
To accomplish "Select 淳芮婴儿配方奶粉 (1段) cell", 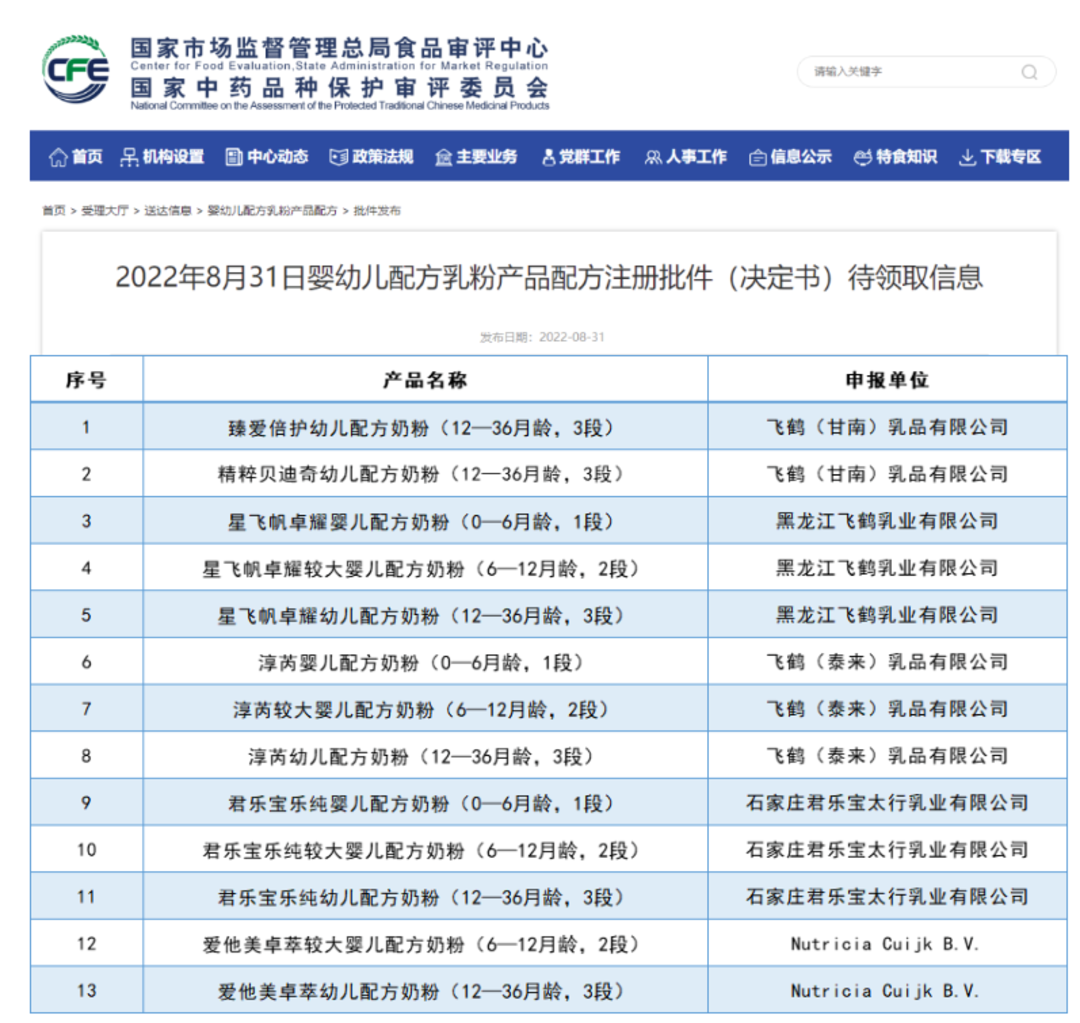I will point(425,662).
